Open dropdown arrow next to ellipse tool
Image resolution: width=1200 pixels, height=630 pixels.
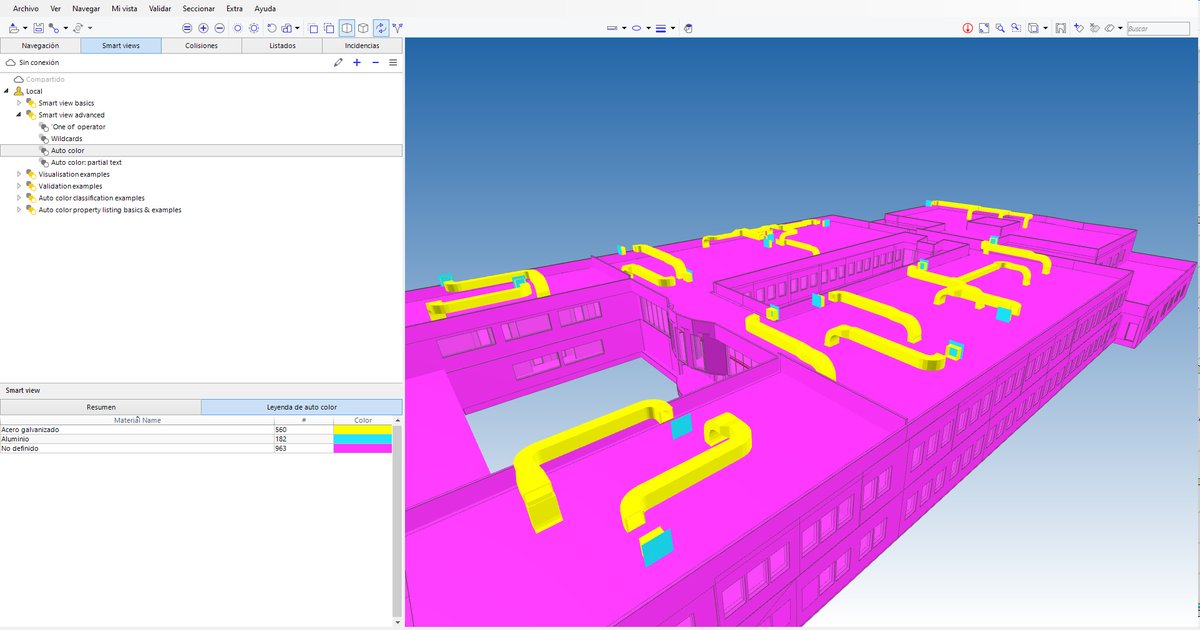click(648, 29)
